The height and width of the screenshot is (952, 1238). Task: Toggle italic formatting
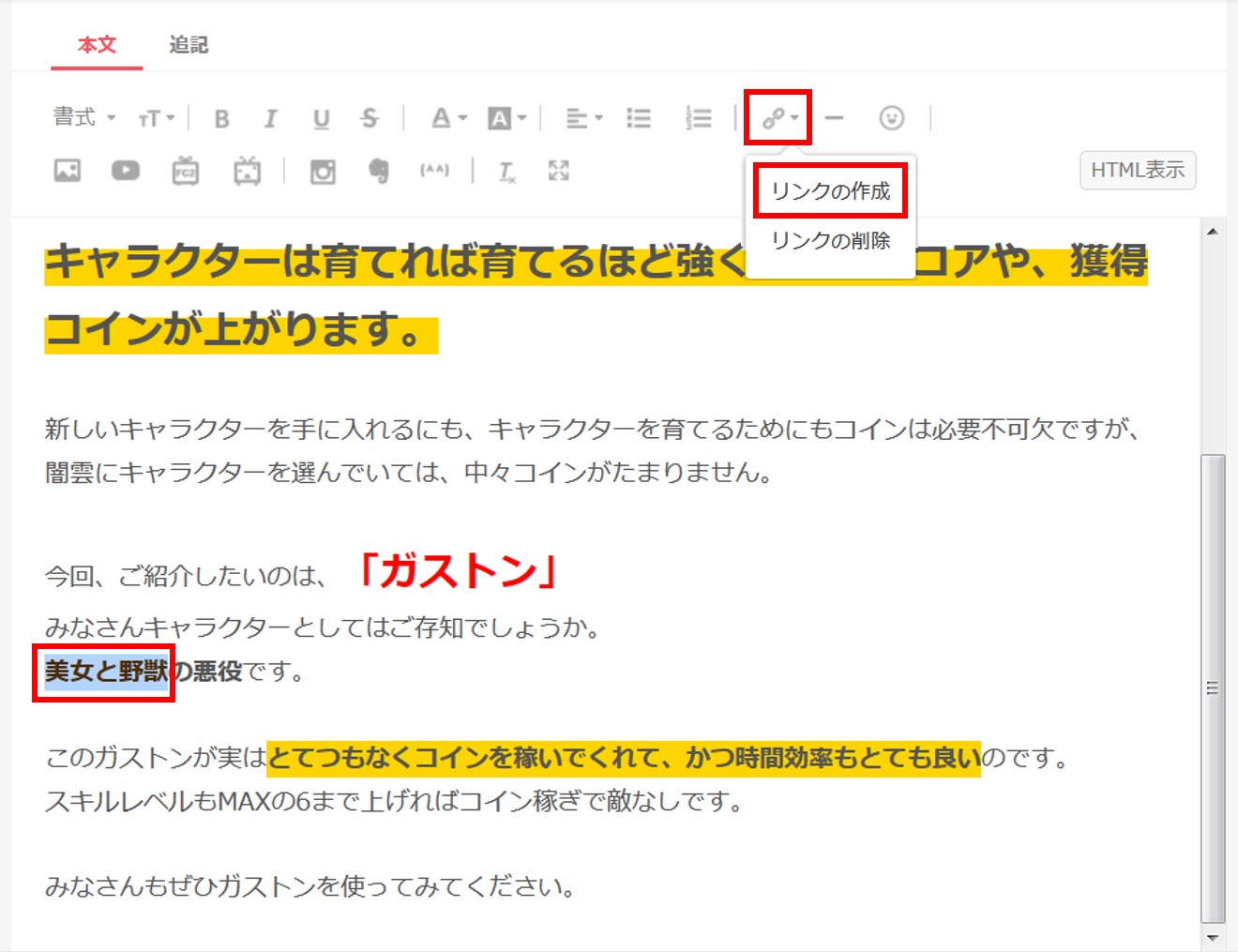click(x=270, y=118)
